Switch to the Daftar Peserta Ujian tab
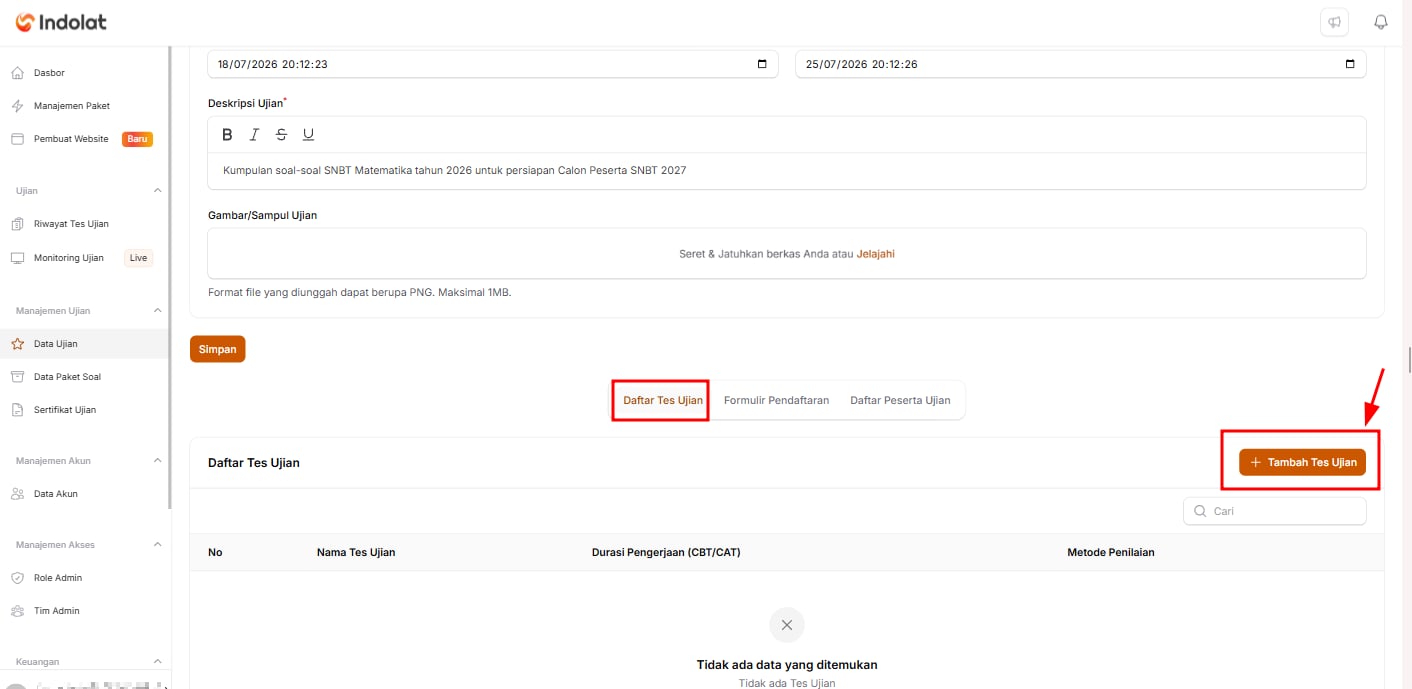This screenshot has height=689, width=1412. click(x=900, y=400)
